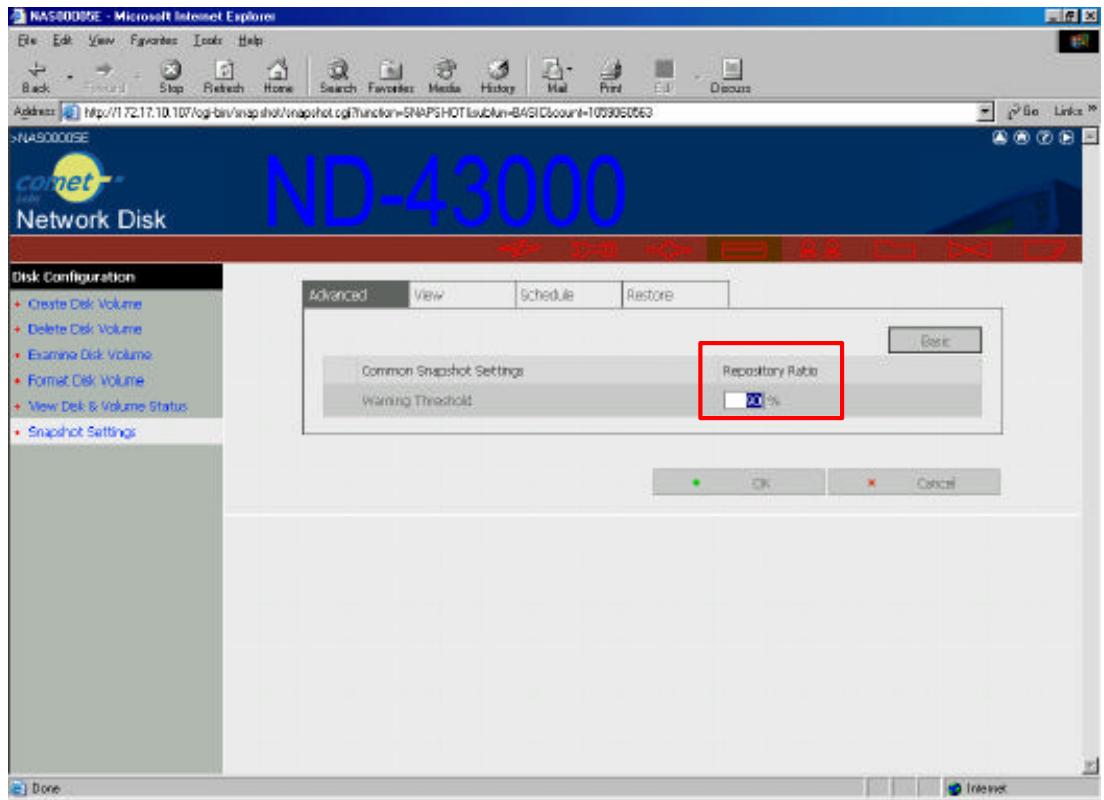This screenshot has width=1104, height=800.
Task: Click the Basic button
Action: [934, 340]
